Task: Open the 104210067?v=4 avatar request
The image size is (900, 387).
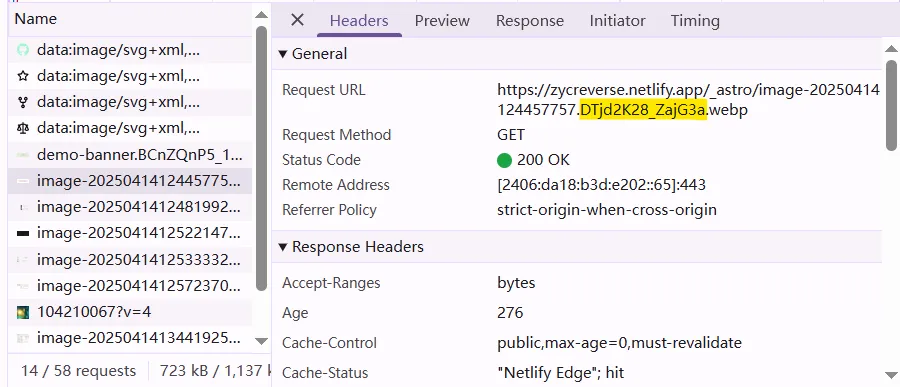Action: pos(130,312)
